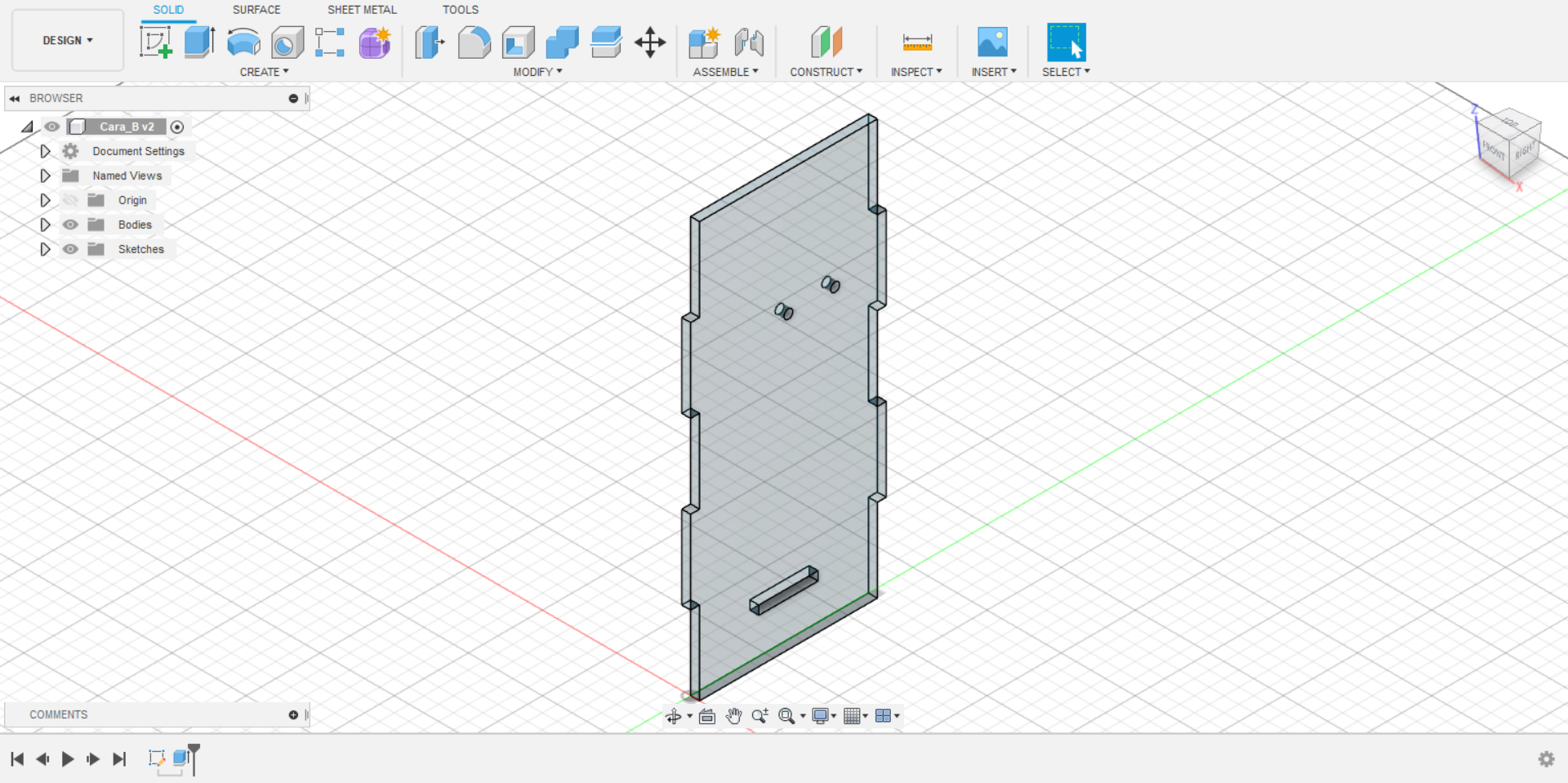Activate the Move/Copy tool

click(650, 42)
